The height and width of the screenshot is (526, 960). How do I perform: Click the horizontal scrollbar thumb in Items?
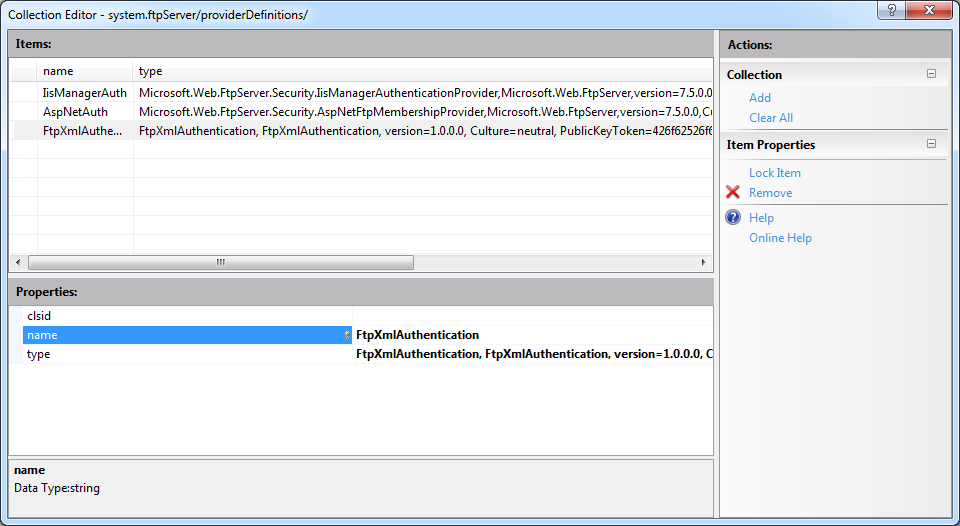tap(220, 263)
